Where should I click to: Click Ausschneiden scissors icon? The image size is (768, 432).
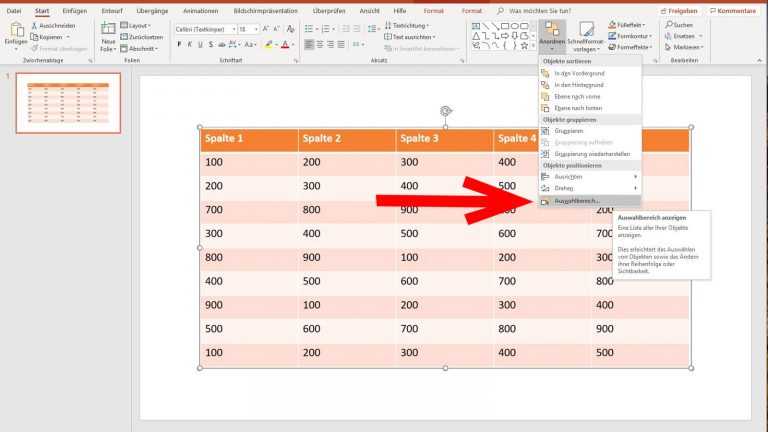[x=34, y=25]
